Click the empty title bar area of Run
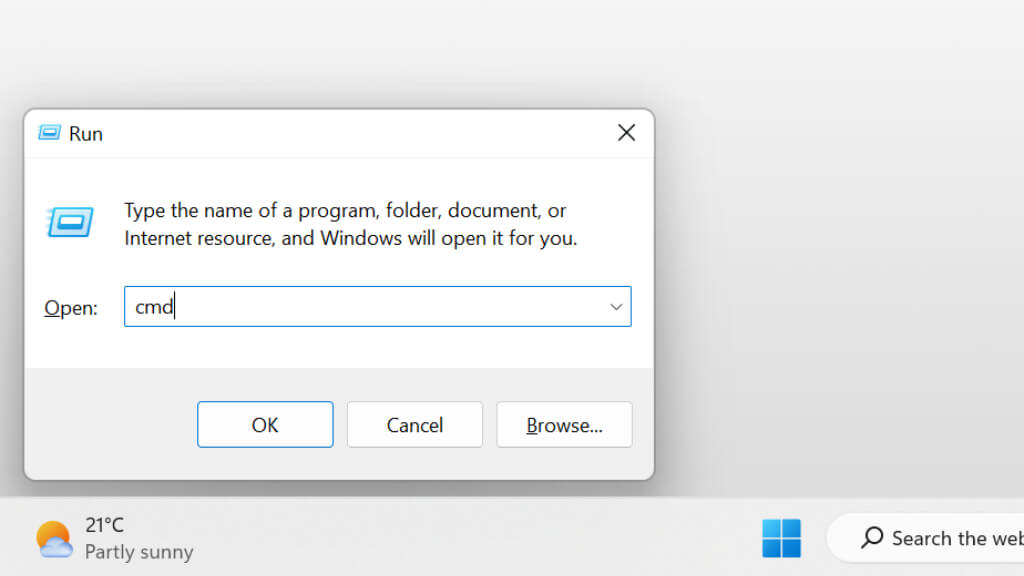 (x=350, y=133)
